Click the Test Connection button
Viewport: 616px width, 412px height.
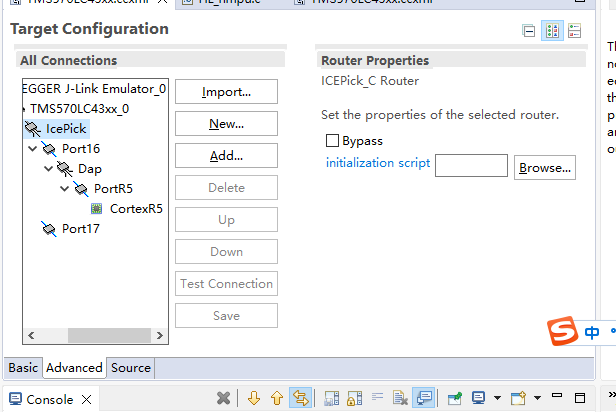[226, 284]
